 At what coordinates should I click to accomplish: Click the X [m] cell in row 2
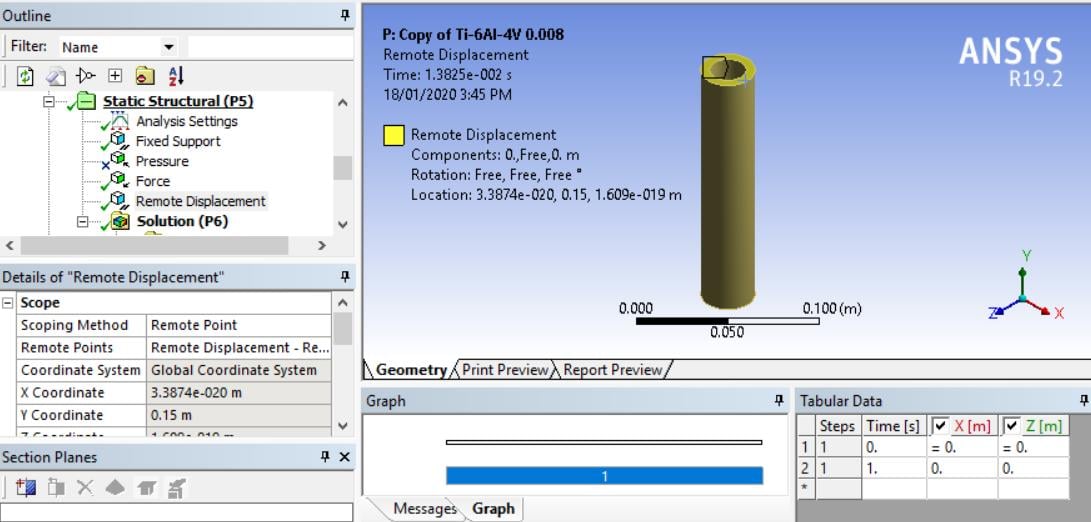[x=962, y=468]
